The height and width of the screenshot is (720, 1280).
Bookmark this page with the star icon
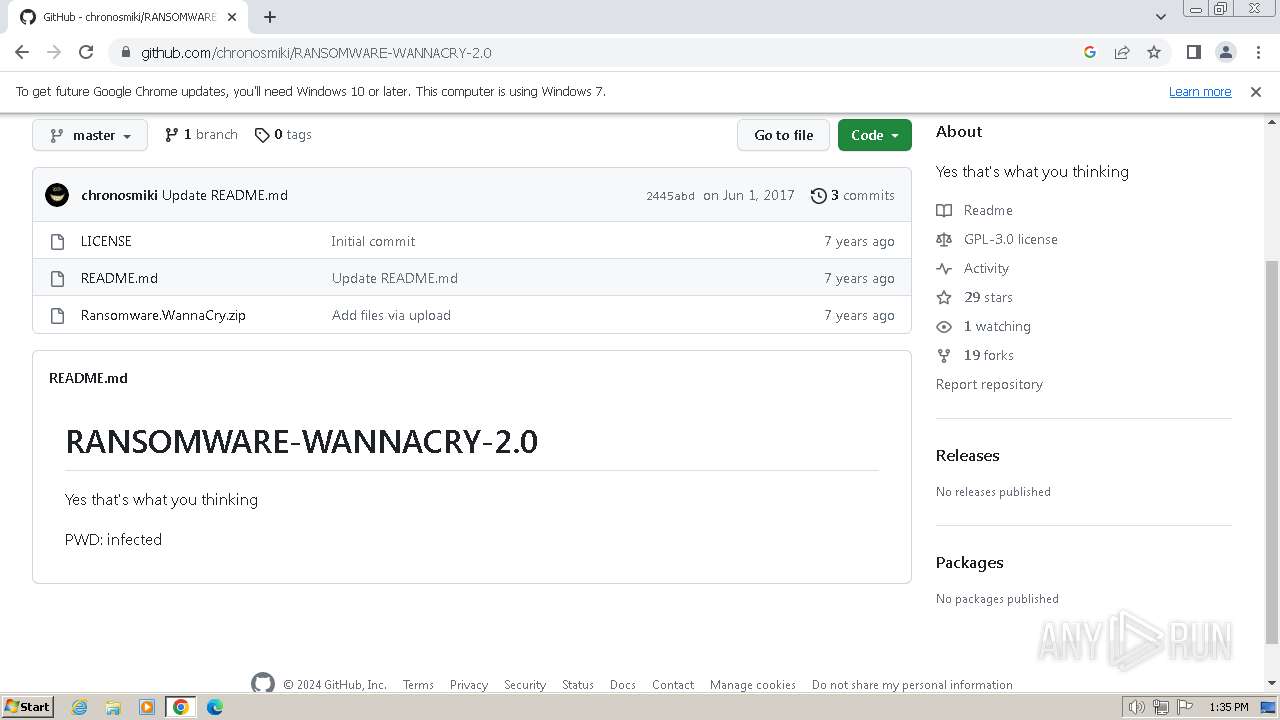coord(1154,52)
